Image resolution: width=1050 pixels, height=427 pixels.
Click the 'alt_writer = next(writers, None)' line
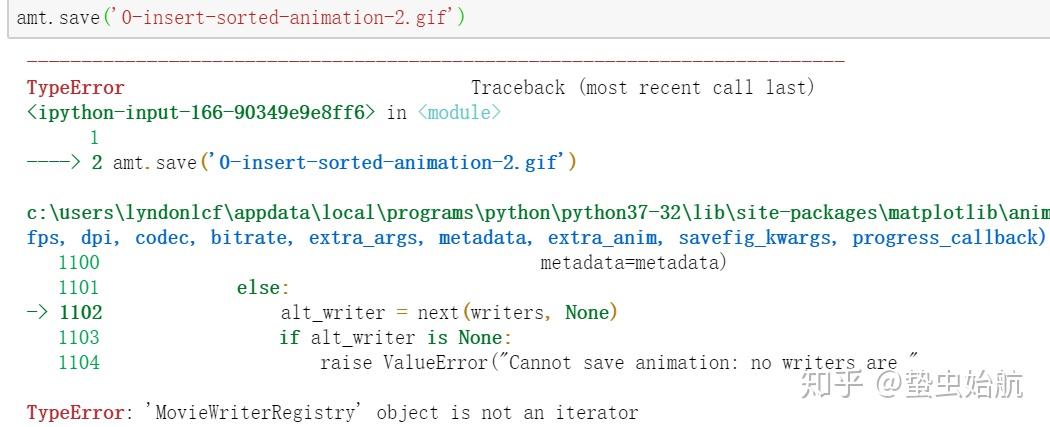coord(449,313)
